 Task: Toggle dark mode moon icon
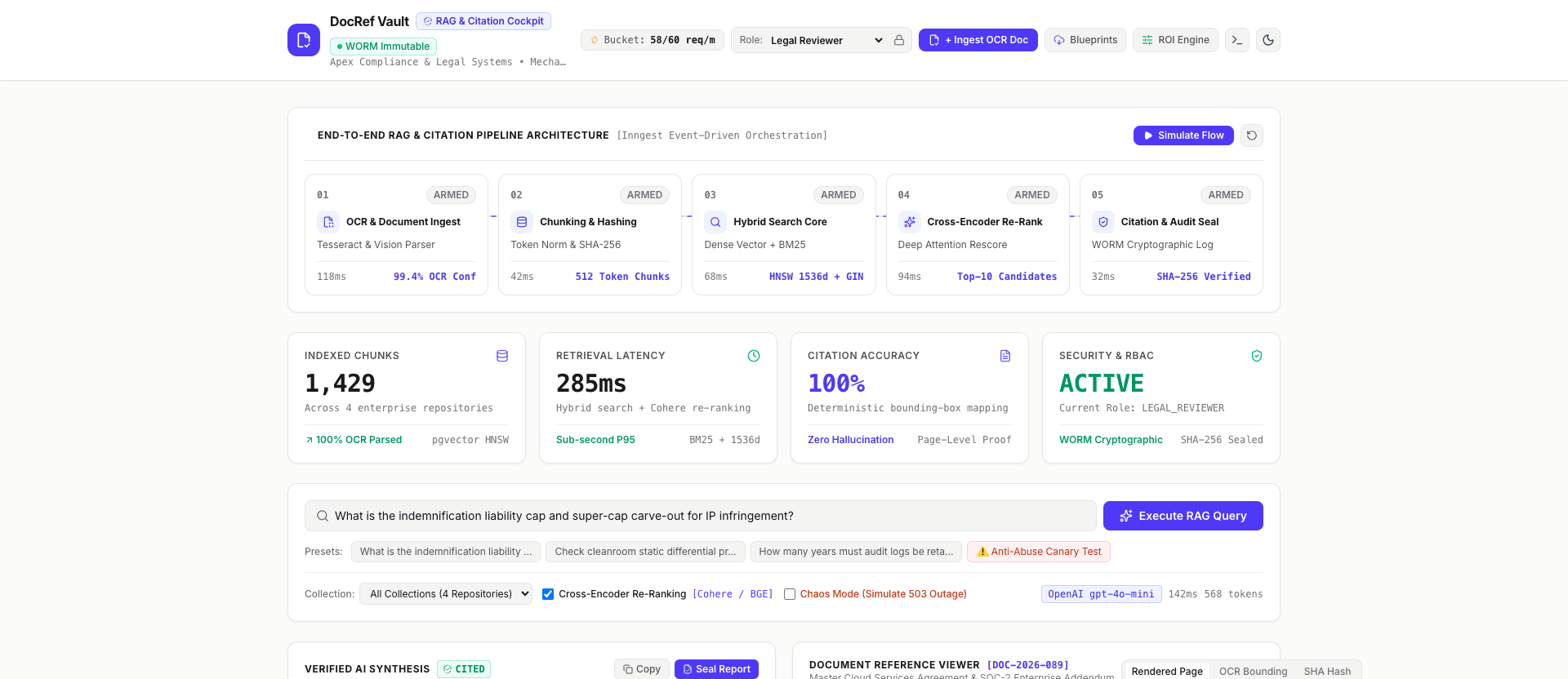(x=1268, y=40)
